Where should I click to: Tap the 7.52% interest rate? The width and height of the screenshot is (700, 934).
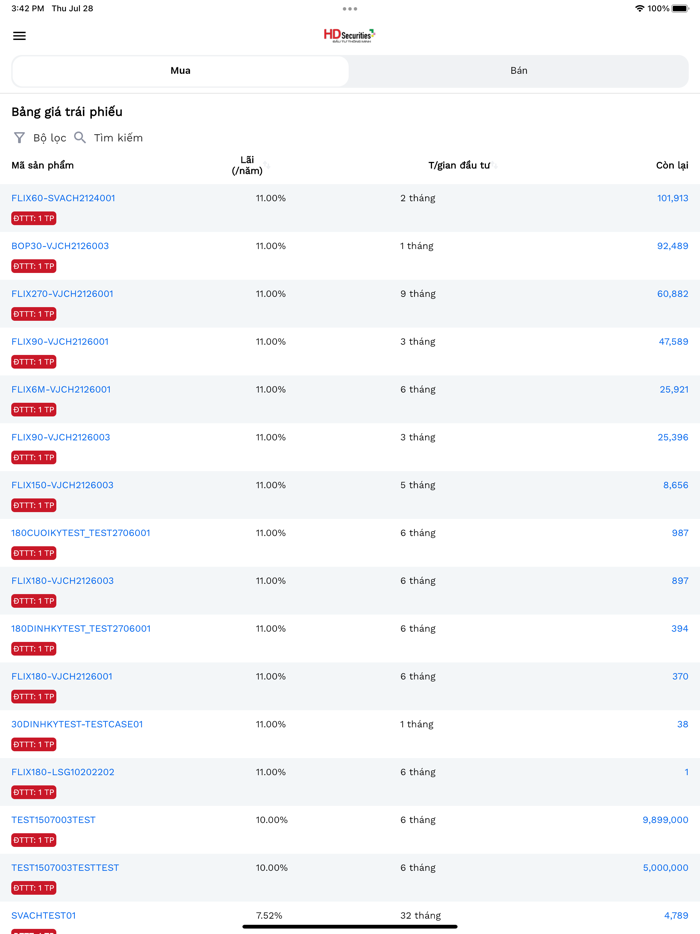pos(269,916)
